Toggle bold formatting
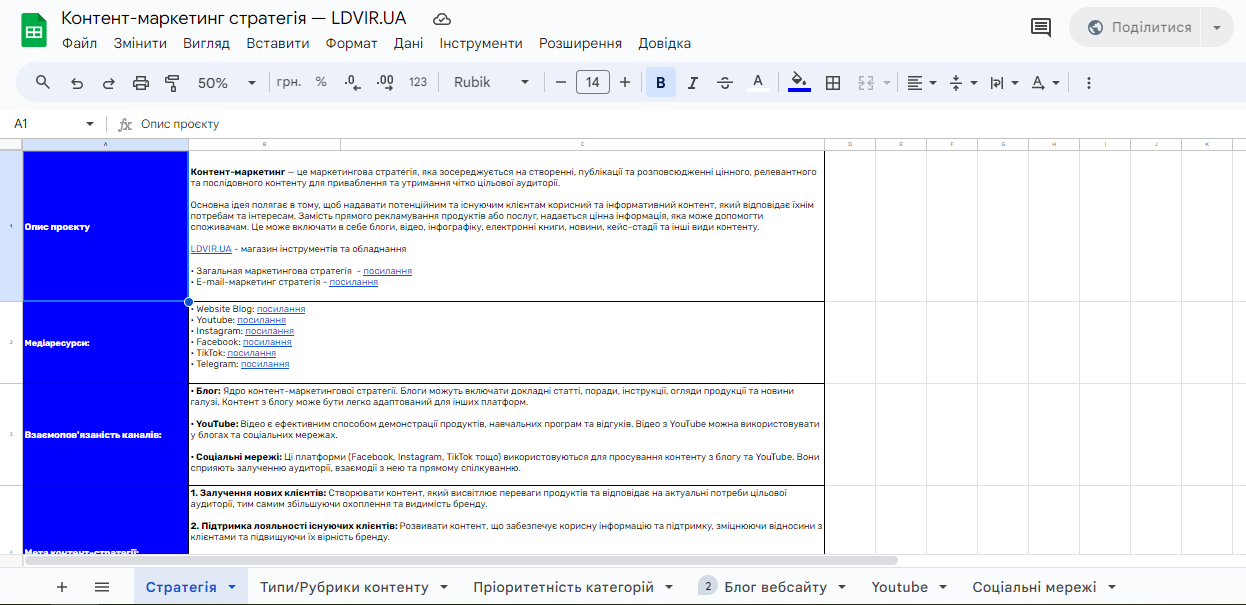Image resolution: width=1246 pixels, height=605 pixels. 661,83
